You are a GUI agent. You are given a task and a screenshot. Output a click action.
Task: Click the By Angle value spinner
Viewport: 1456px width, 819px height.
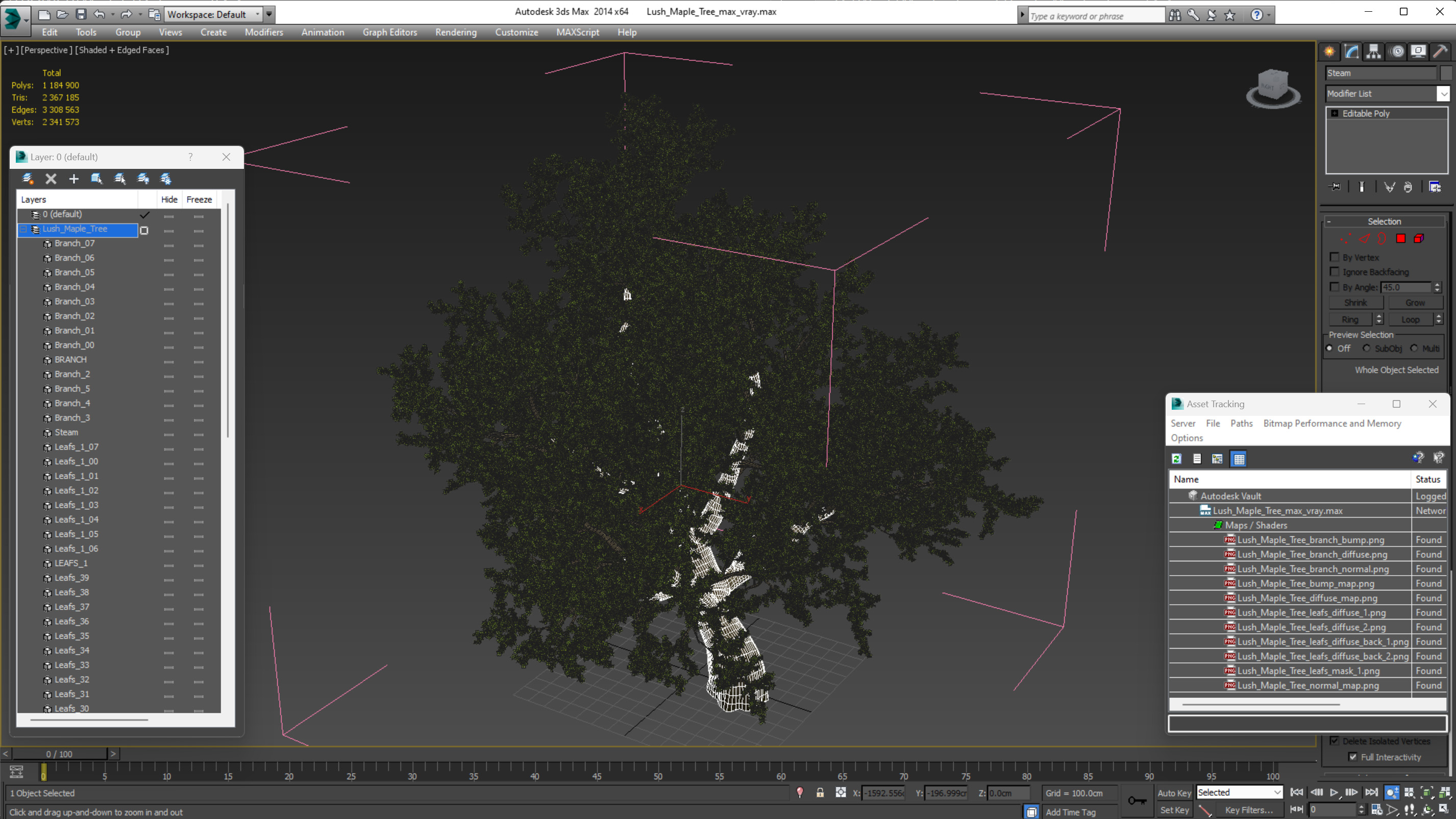tap(1437, 287)
